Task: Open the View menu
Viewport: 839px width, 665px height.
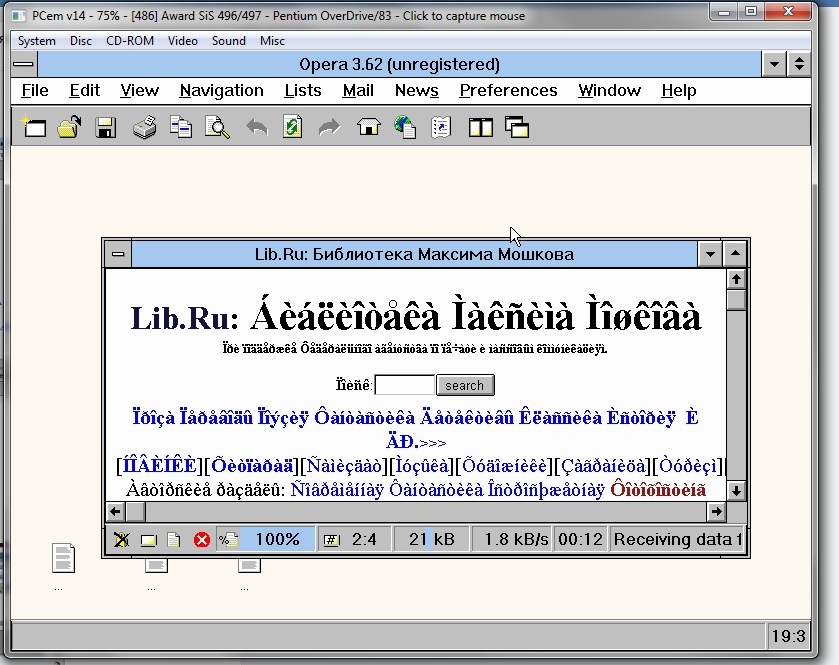Action: click(x=139, y=90)
